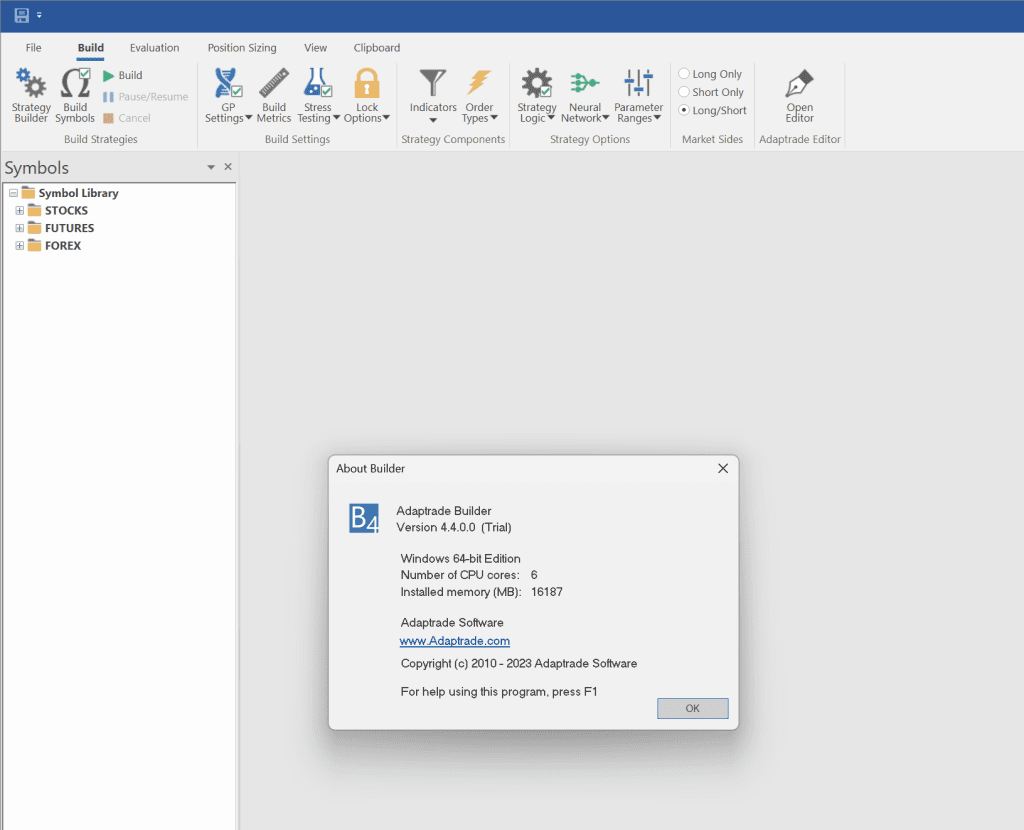Click the 'Installed memory (MB):' label
This screenshot has height=830, width=1024.
[x=460, y=592]
